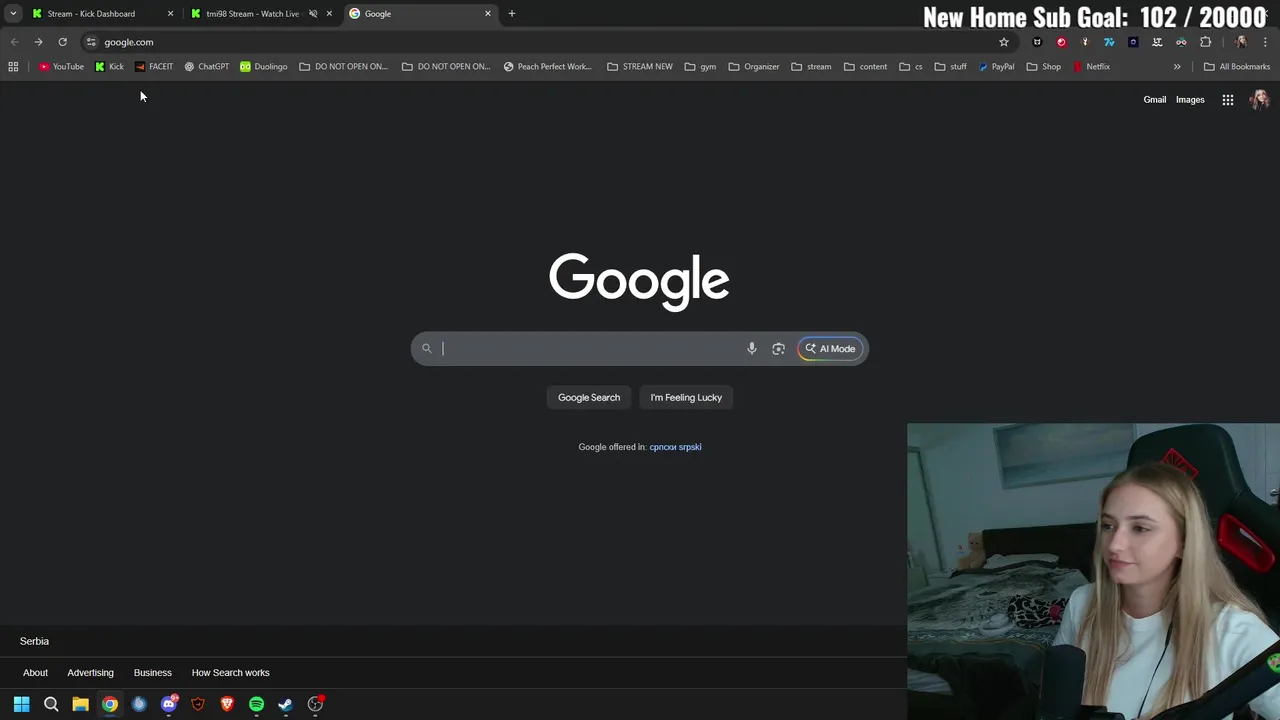Open new tab with plus button
The width and height of the screenshot is (1280, 720).
[512, 13]
